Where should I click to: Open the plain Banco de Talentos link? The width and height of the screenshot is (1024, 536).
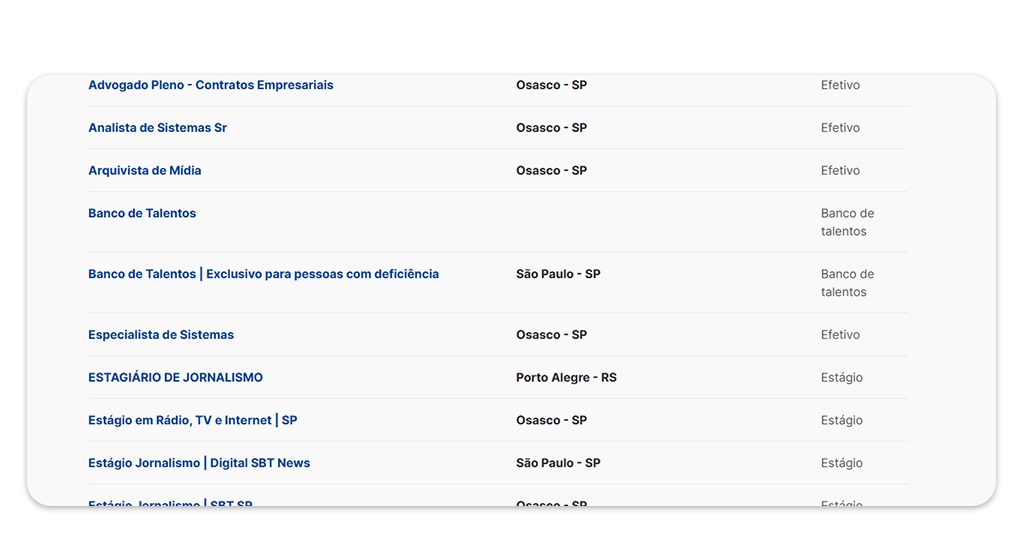[x=142, y=213]
